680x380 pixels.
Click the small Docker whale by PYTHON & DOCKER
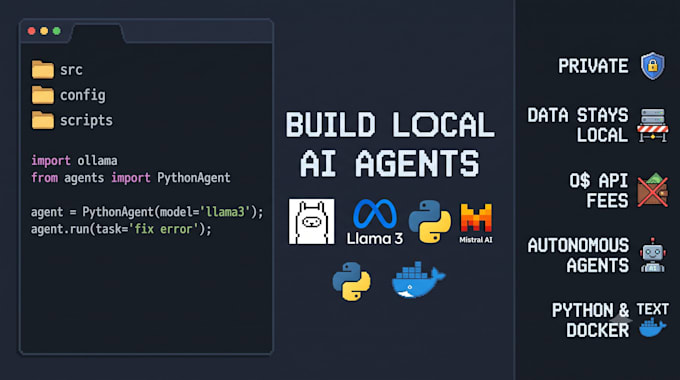pos(652,328)
